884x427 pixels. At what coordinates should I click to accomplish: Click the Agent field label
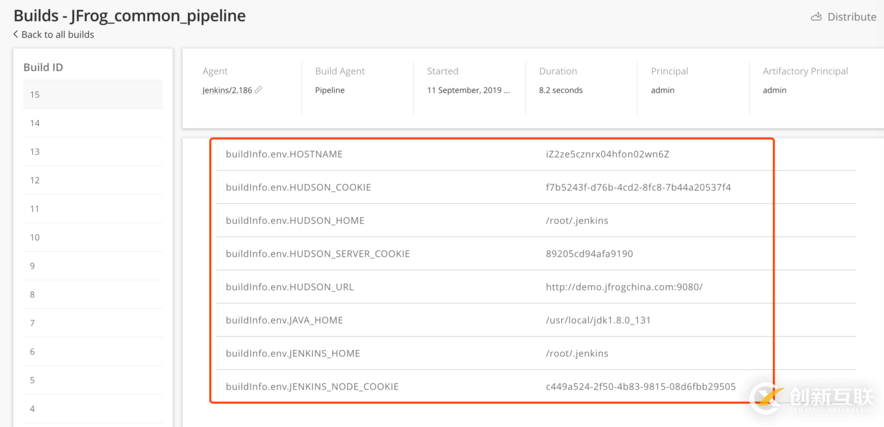[x=215, y=71]
